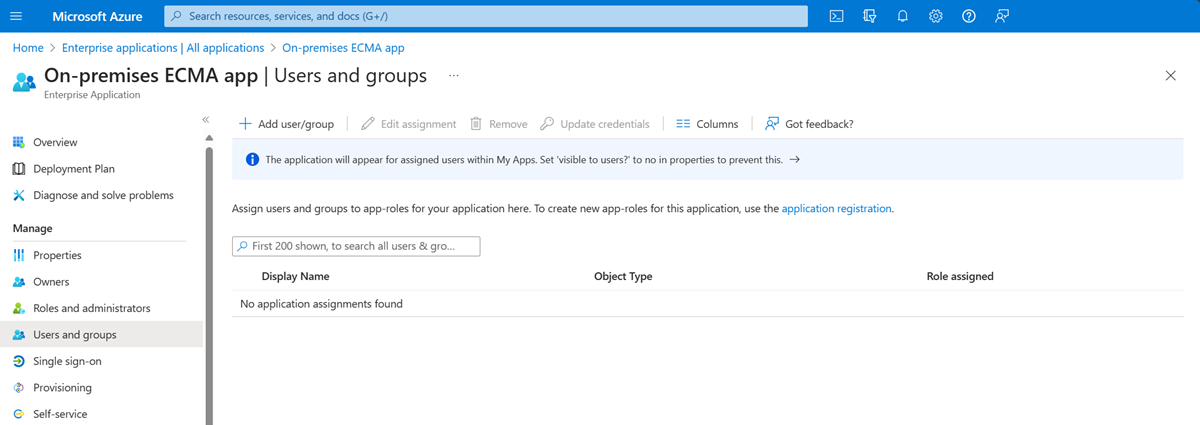Open the notifications bell
Viewport: 1200px width, 425px height.
point(902,16)
